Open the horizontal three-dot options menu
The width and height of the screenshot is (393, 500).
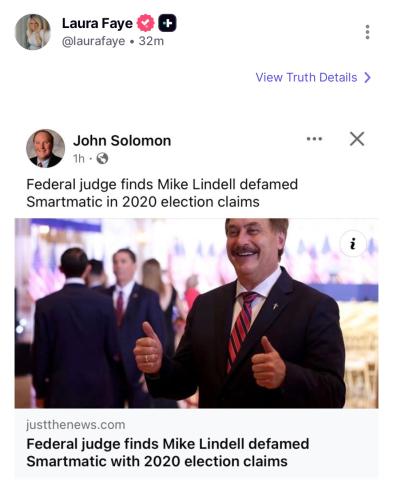pyautogui.click(x=314, y=139)
